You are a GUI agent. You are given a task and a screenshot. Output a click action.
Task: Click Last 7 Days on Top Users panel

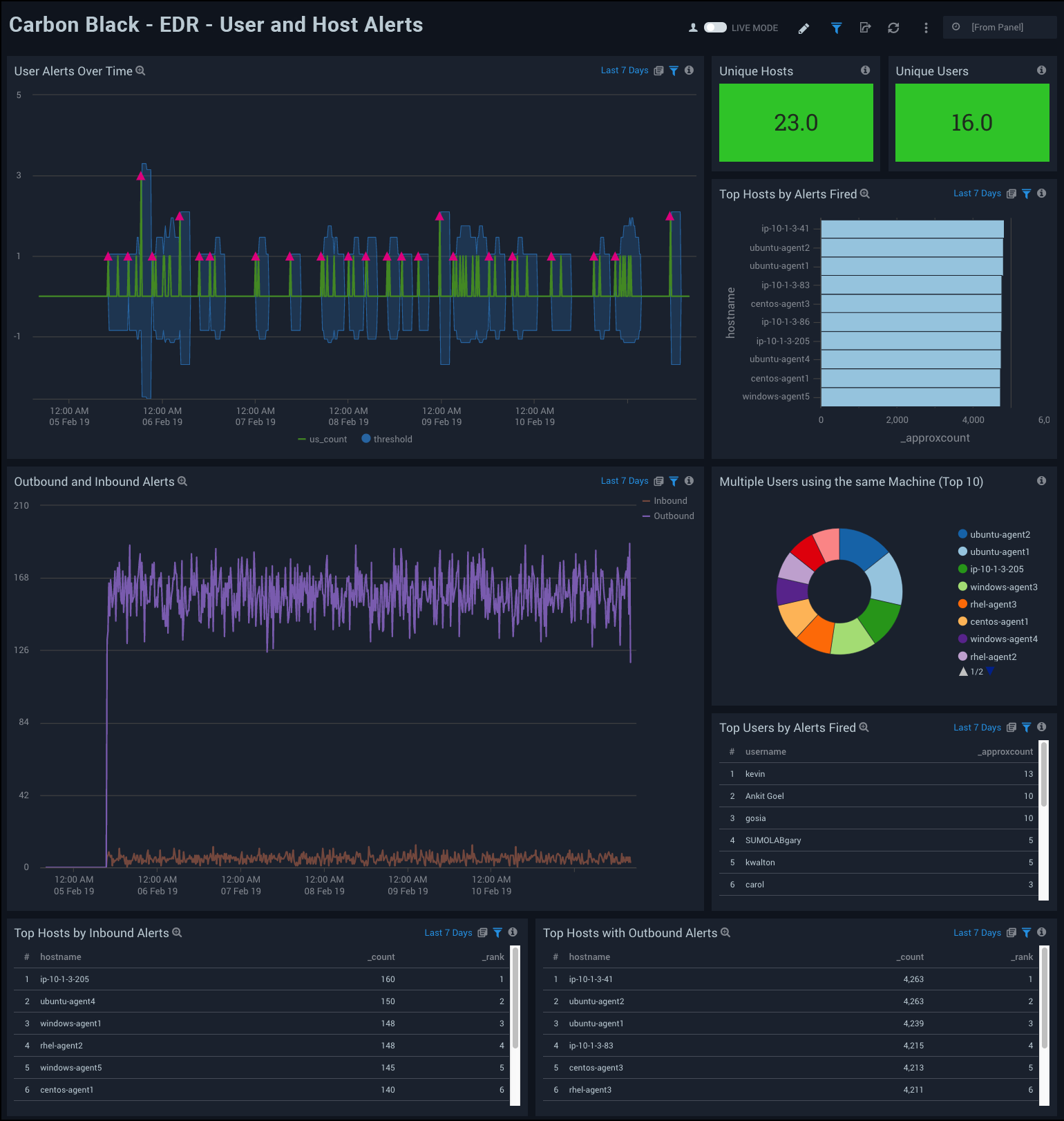(x=976, y=728)
